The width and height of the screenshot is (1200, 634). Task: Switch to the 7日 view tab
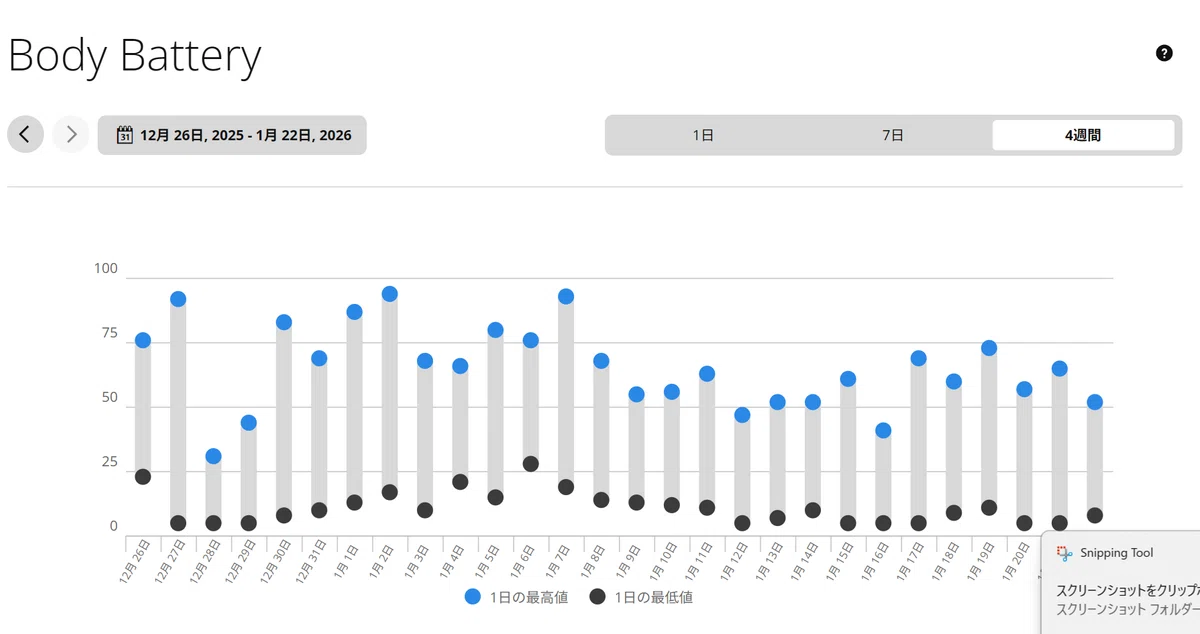pos(893,135)
